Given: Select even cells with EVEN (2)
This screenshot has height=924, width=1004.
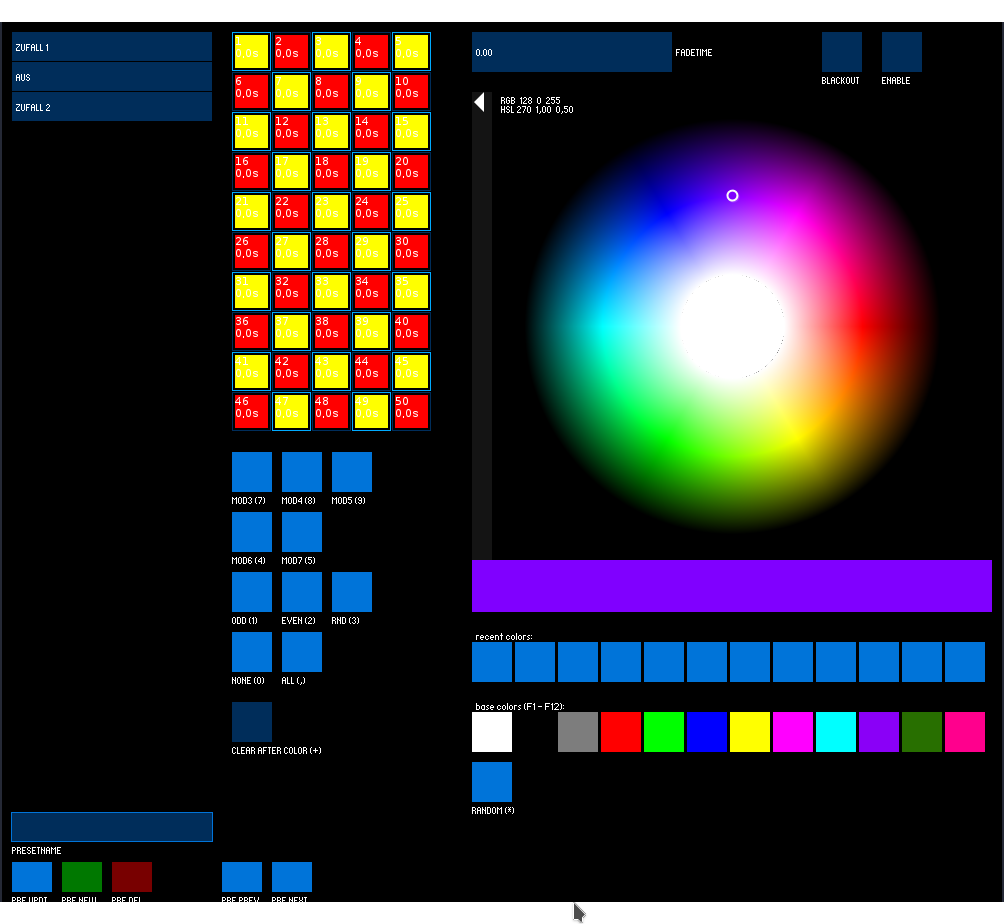Looking at the screenshot, I should tap(302, 592).
